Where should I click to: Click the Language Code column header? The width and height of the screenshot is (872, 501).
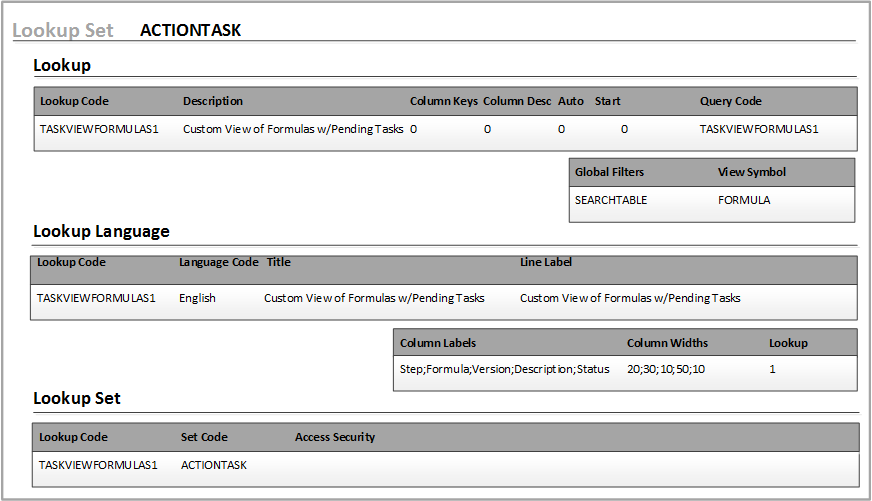pos(218,263)
